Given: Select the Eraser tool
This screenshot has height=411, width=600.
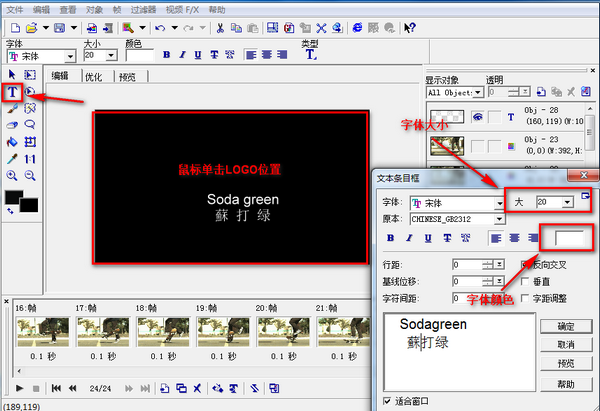Looking at the screenshot, I should [12, 125].
